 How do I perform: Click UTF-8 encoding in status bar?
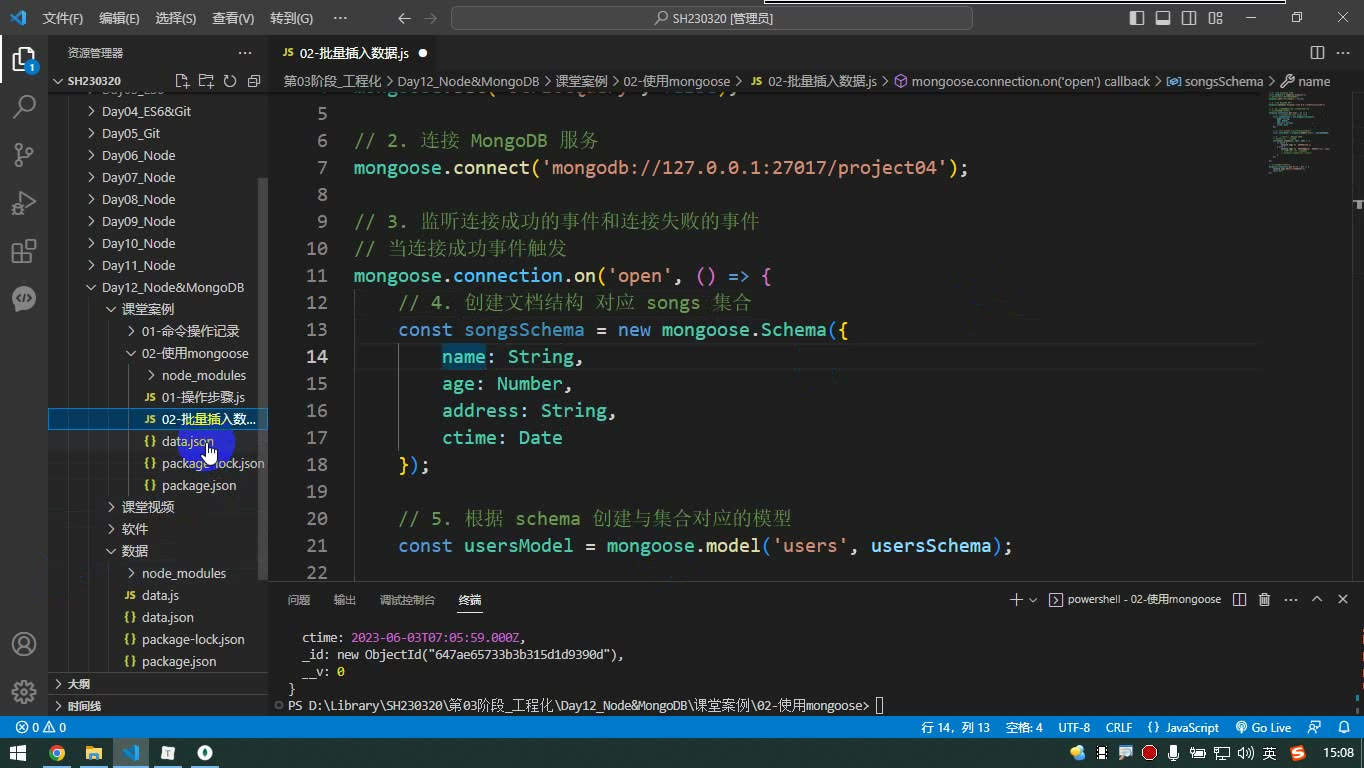pyautogui.click(x=1074, y=728)
